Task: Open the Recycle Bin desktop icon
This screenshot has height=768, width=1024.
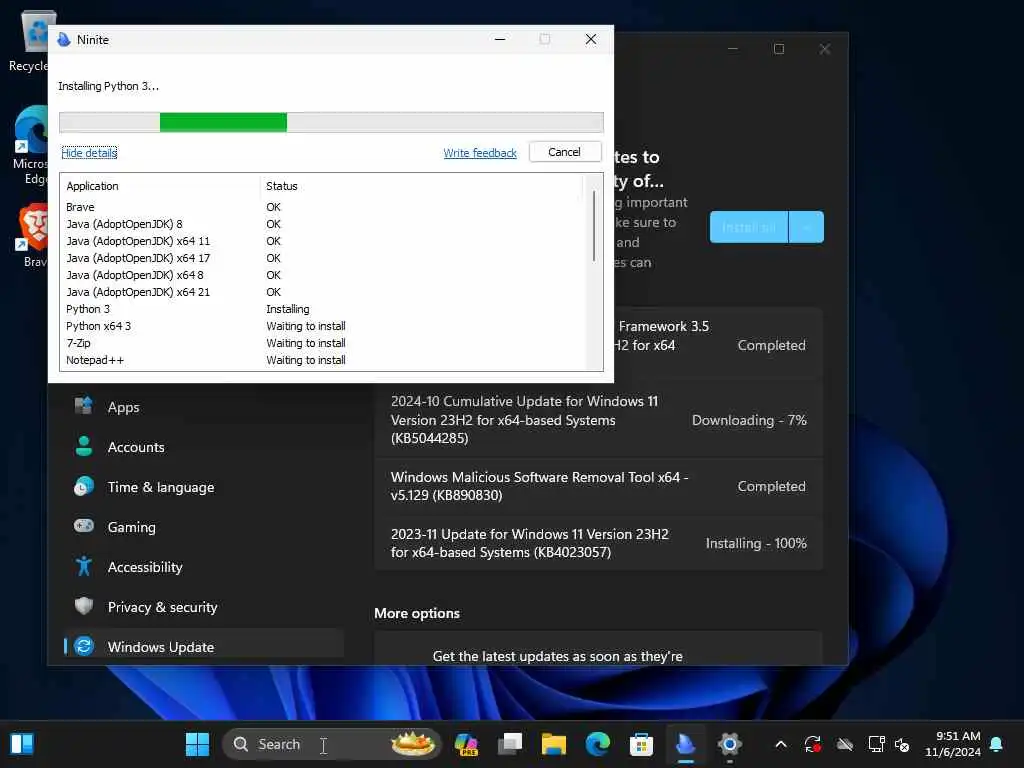Action: tap(30, 40)
